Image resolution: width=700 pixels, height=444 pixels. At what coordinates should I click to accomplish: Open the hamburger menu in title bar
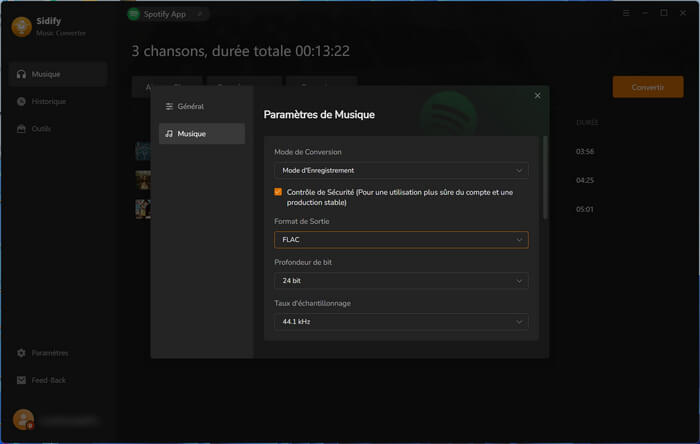(x=626, y=13)
